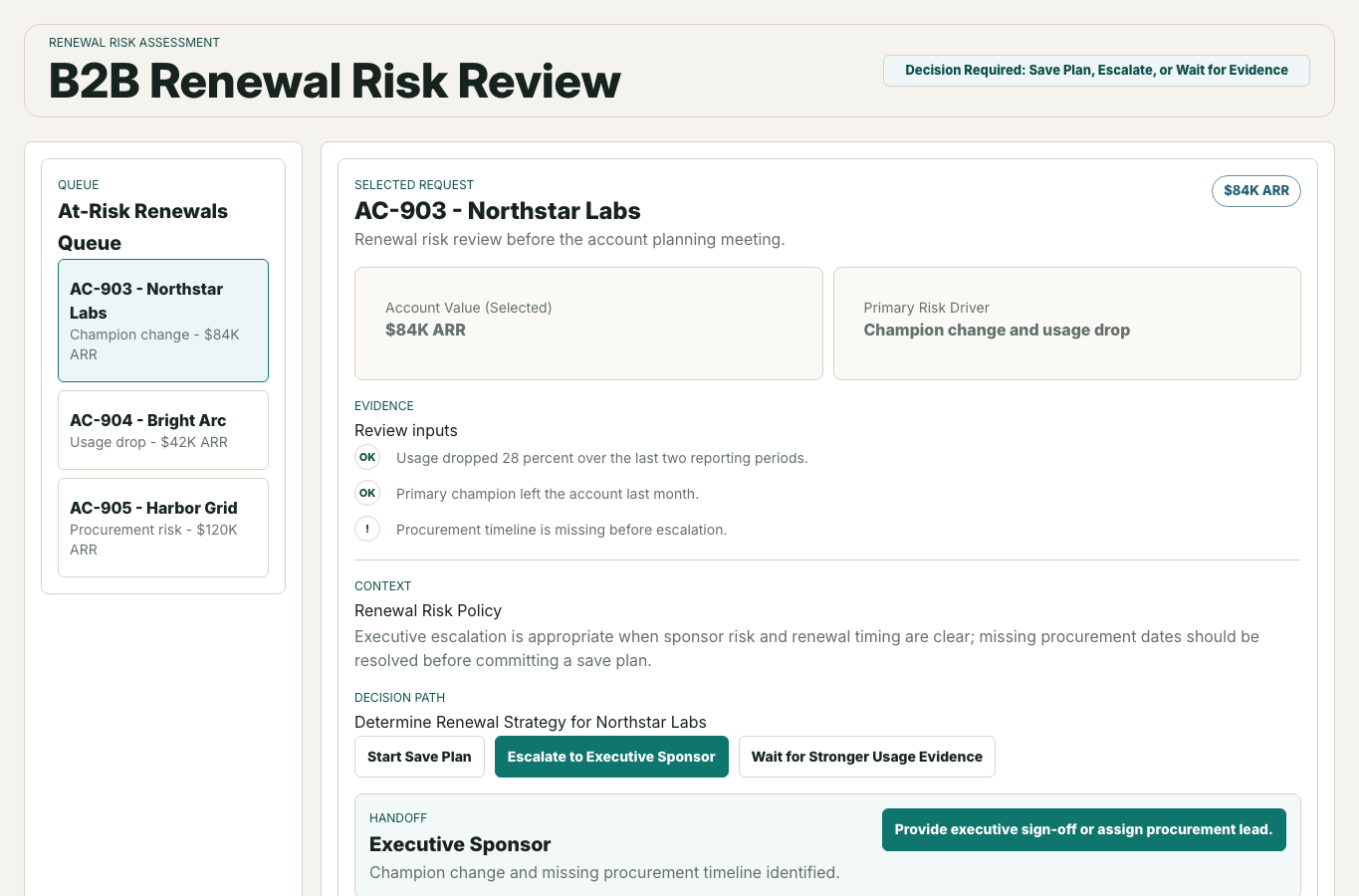Open the Account Value card
This screenshot has height=896, width=1359.
pos(588,324)
